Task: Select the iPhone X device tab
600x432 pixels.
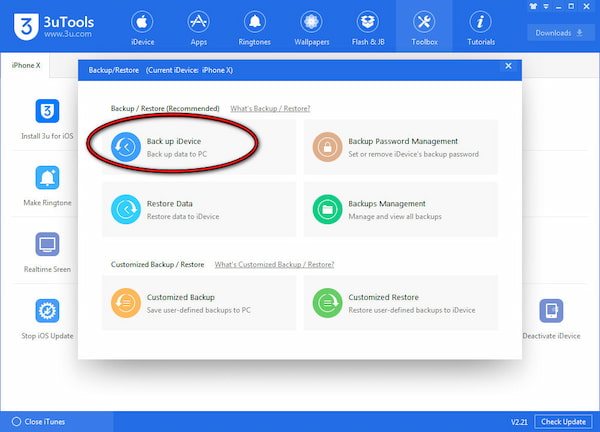Action: (x=25, y=65)
